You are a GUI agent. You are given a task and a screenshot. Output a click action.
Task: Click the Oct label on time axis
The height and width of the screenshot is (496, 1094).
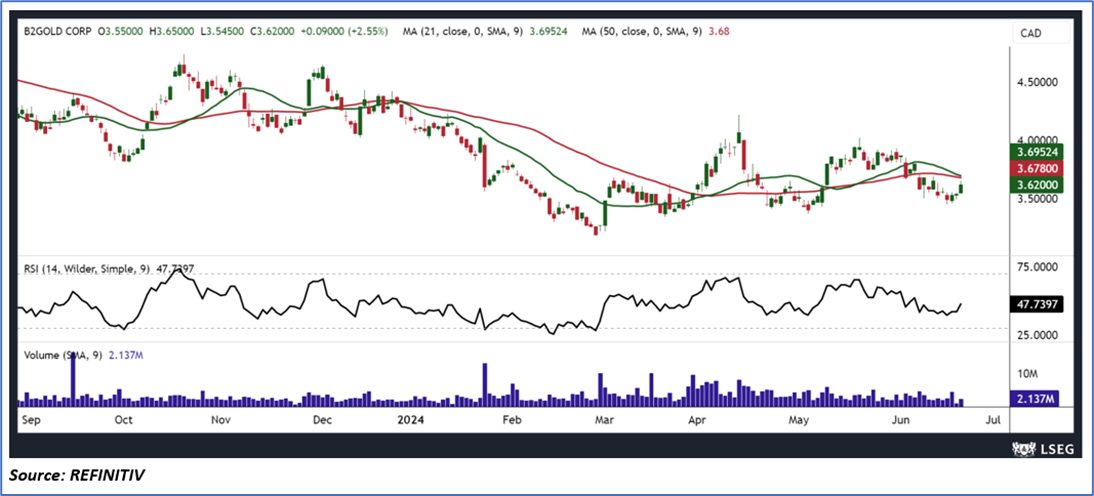click(123, 421)
